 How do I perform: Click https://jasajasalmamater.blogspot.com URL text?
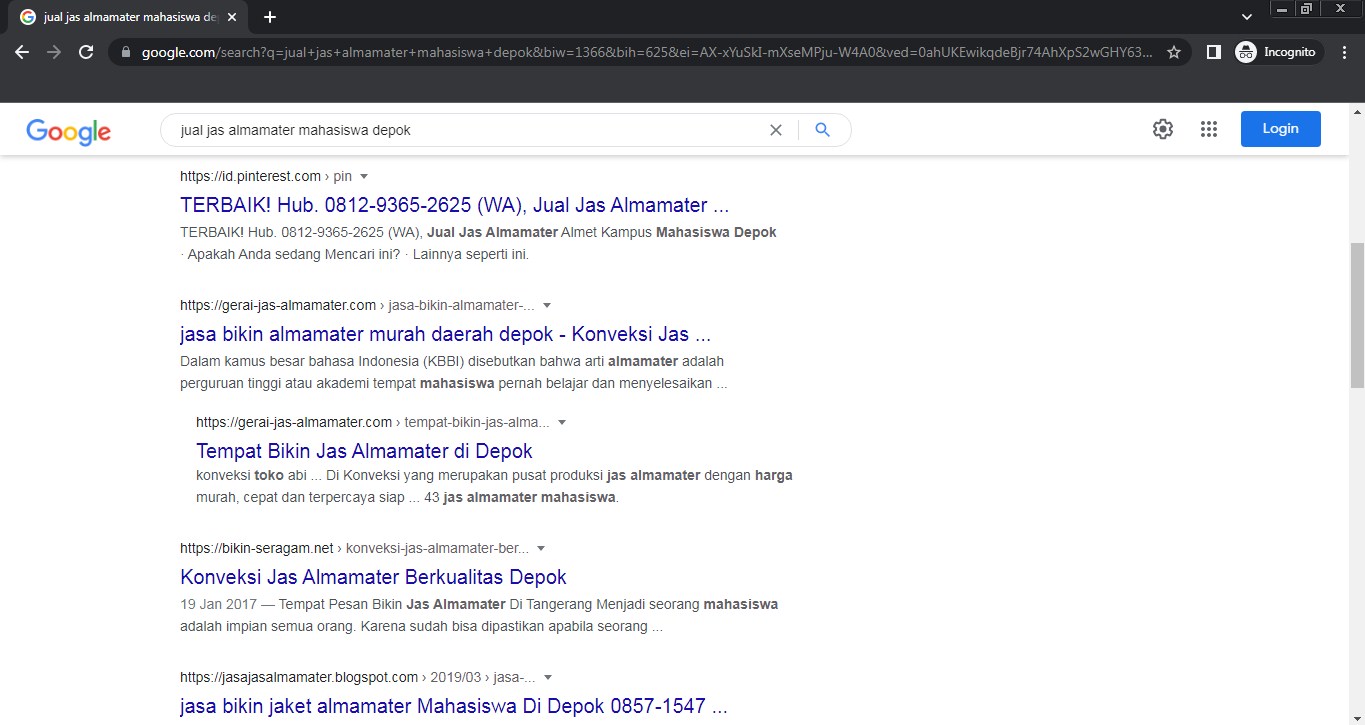tap(299, 677)
